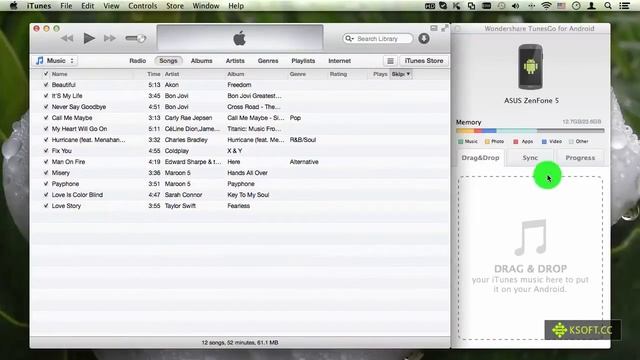Open the iTunes Store
Image resolution: width=640 pixels, height=360 pixels.
pyautogui.click(x=424, y=61)
